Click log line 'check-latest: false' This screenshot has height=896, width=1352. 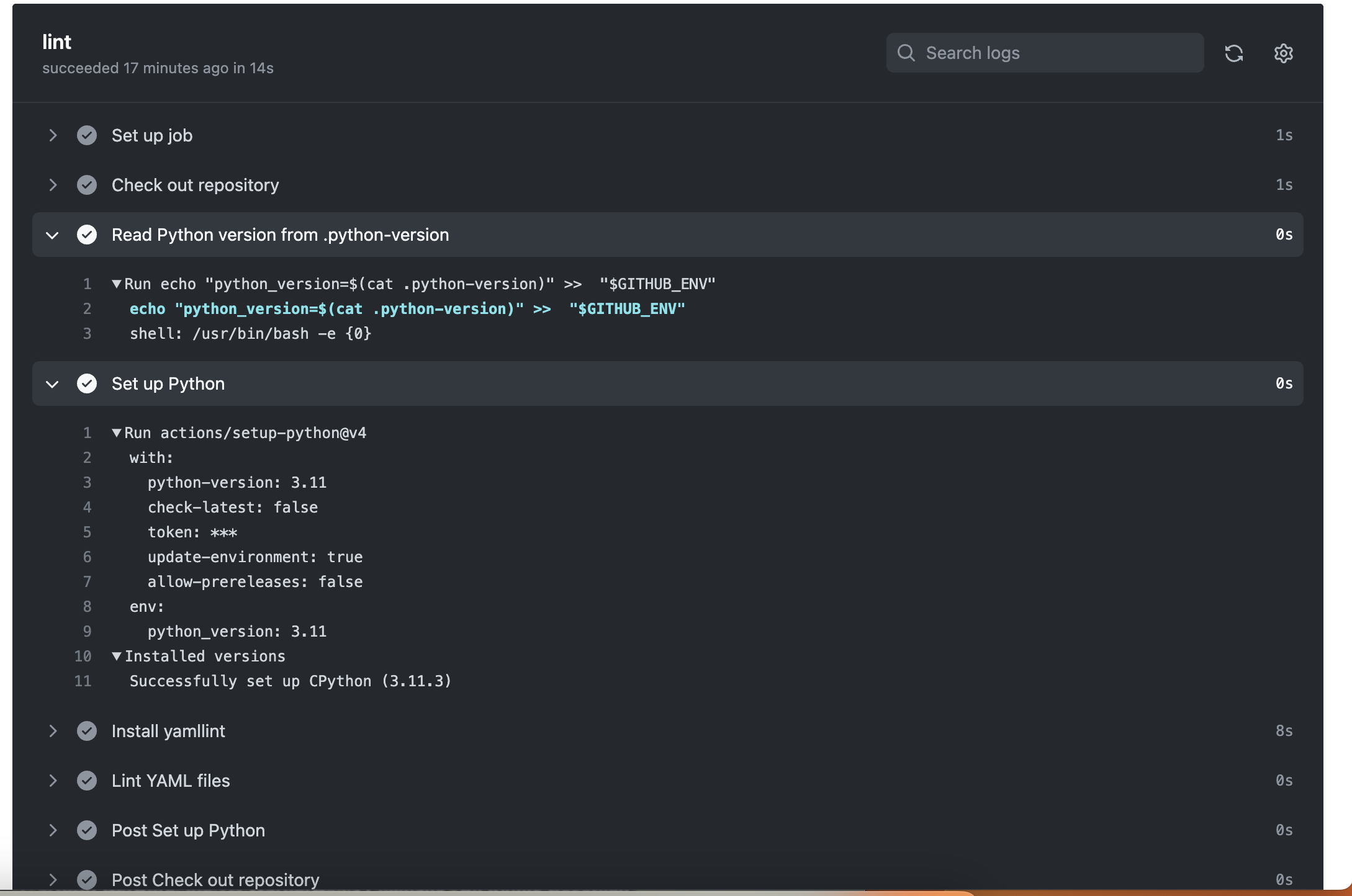click(x=233, y=508)
